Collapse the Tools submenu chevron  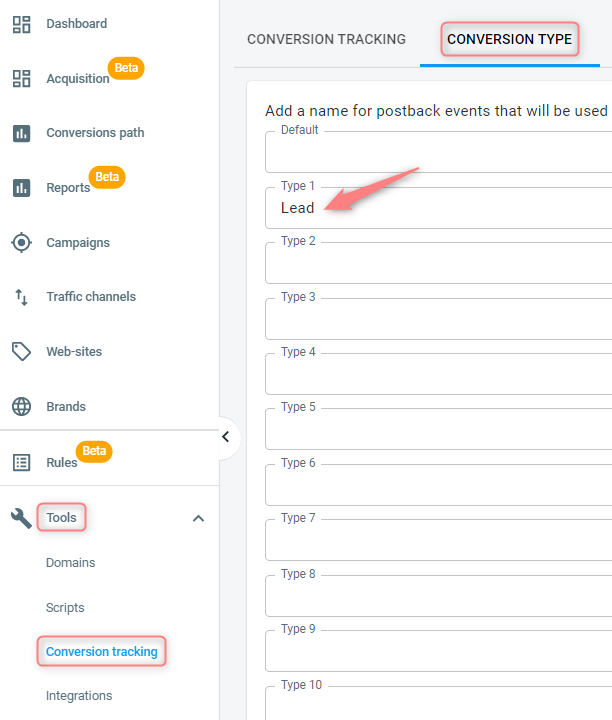point(198,518)
